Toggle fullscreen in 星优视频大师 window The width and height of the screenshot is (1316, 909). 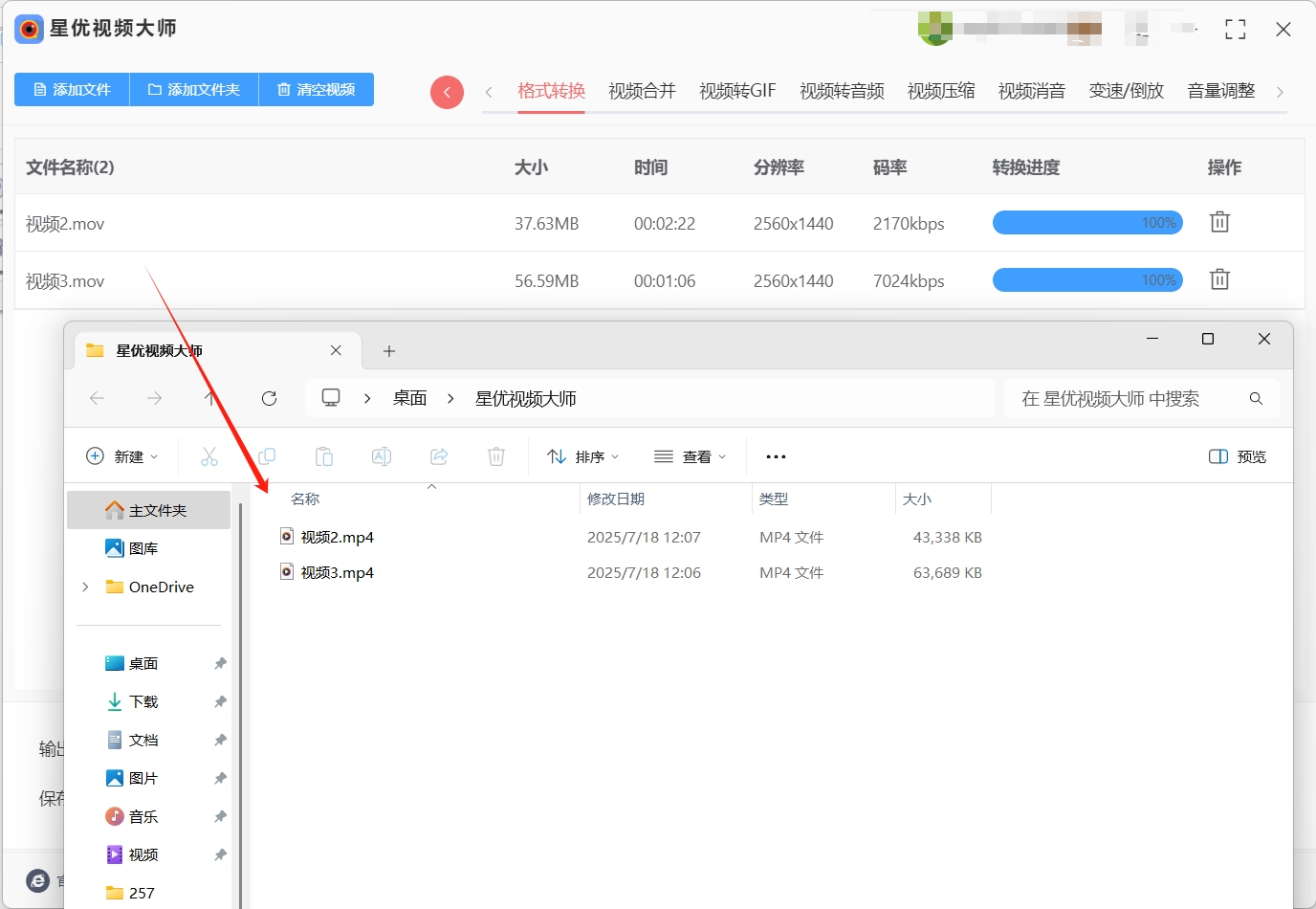coord(1236,30)
